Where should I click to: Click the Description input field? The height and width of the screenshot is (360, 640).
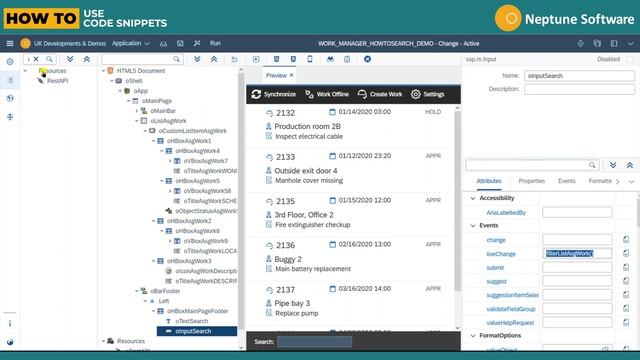pos(579,89)
